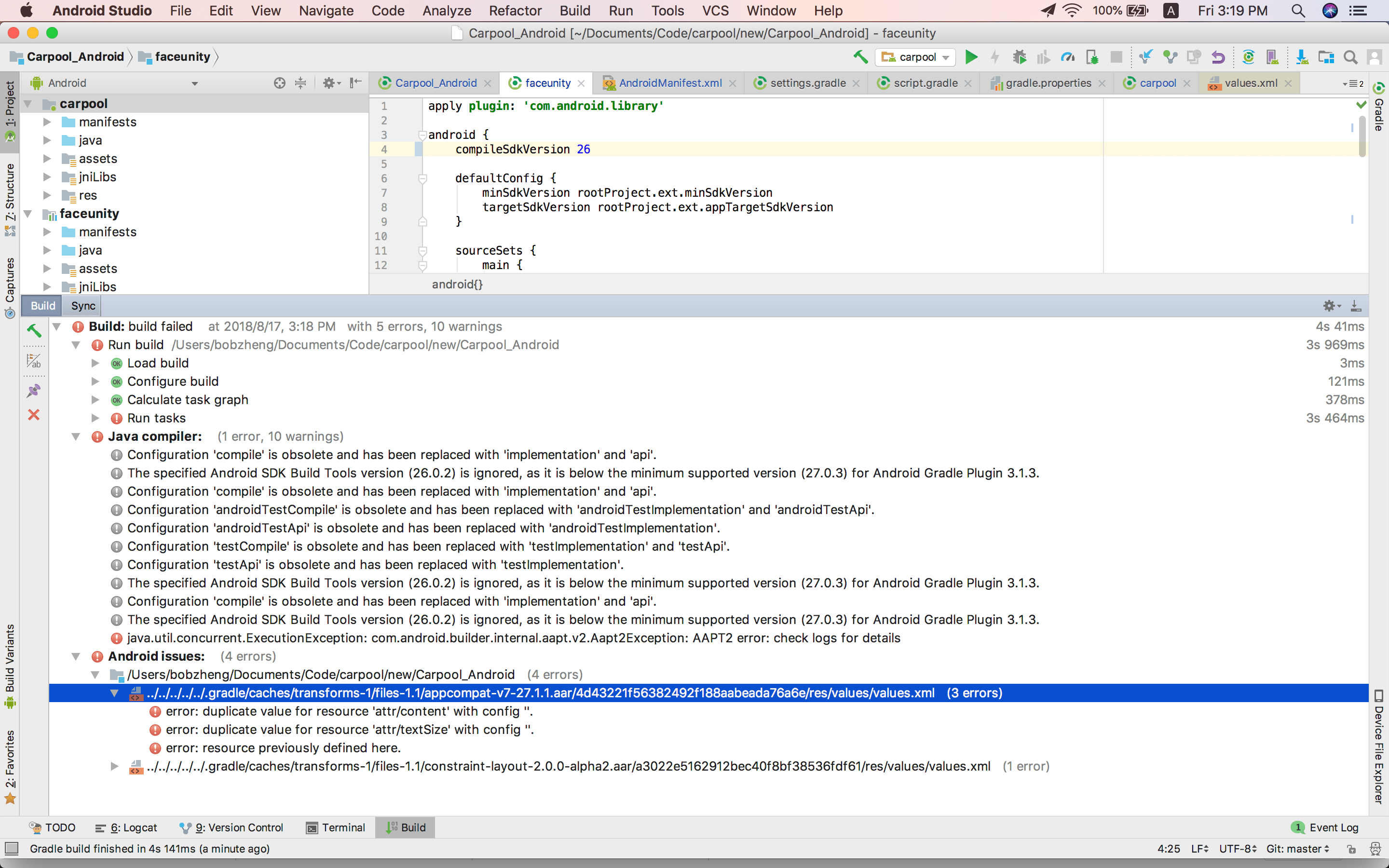Expand the manifests folder under carpool

47,122
